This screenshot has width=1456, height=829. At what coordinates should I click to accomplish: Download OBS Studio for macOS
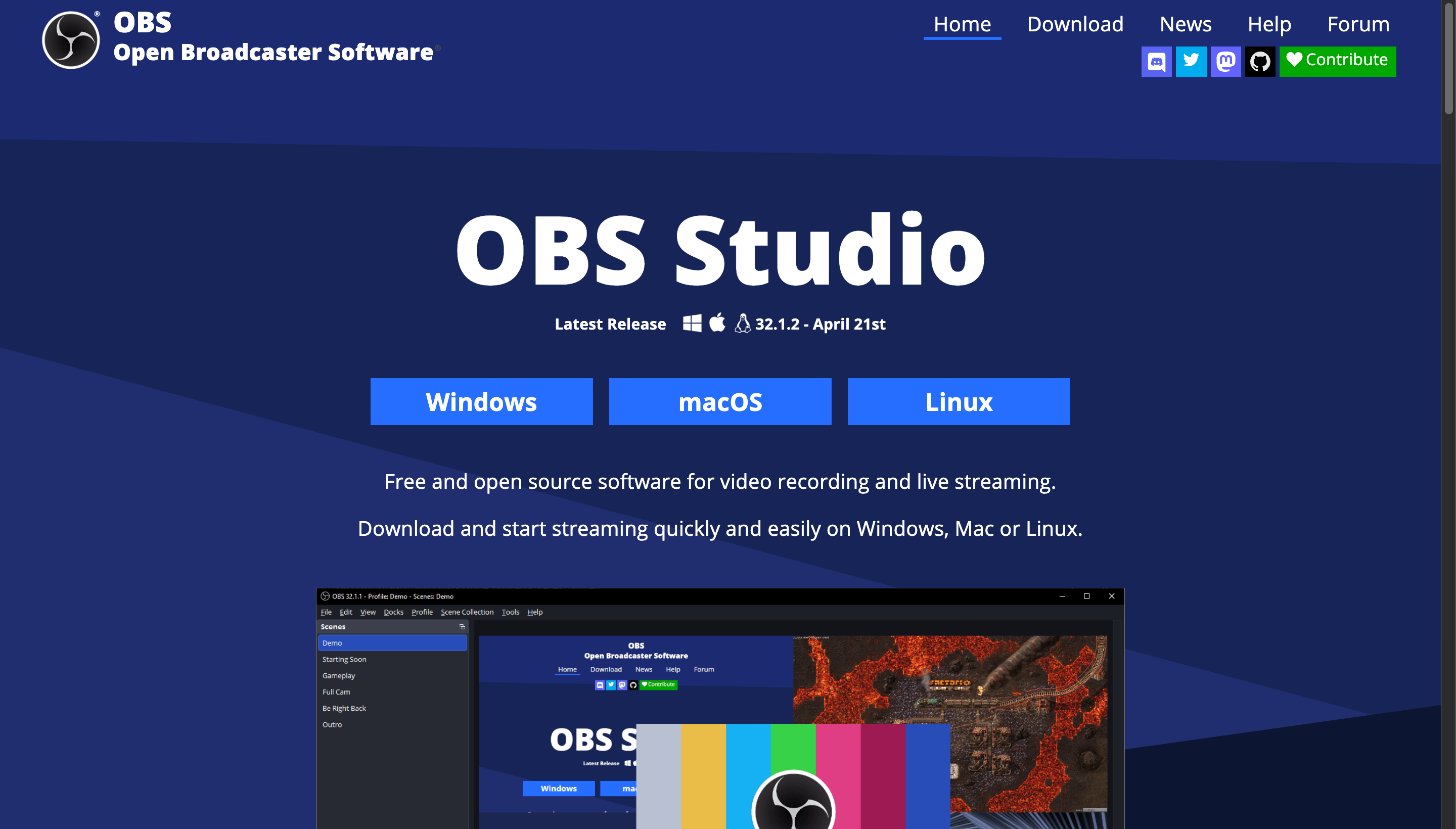pos(720,401)
